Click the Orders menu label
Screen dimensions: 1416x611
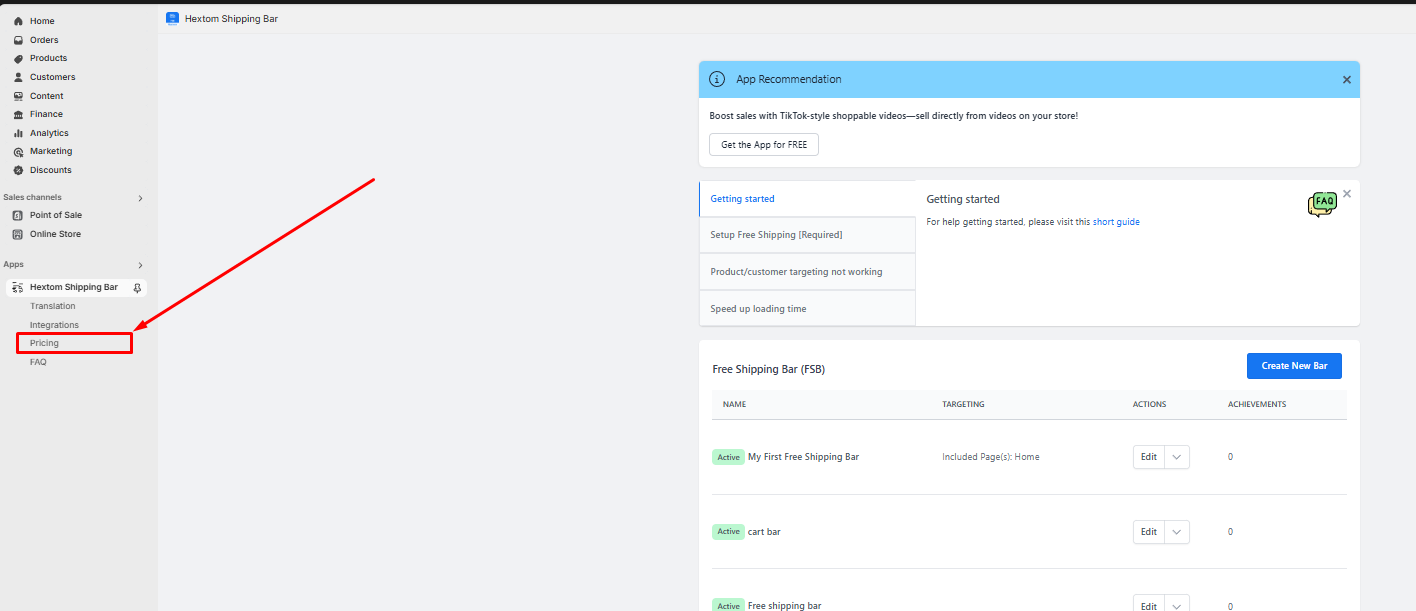pyautogui.click(x=44, y=40)
